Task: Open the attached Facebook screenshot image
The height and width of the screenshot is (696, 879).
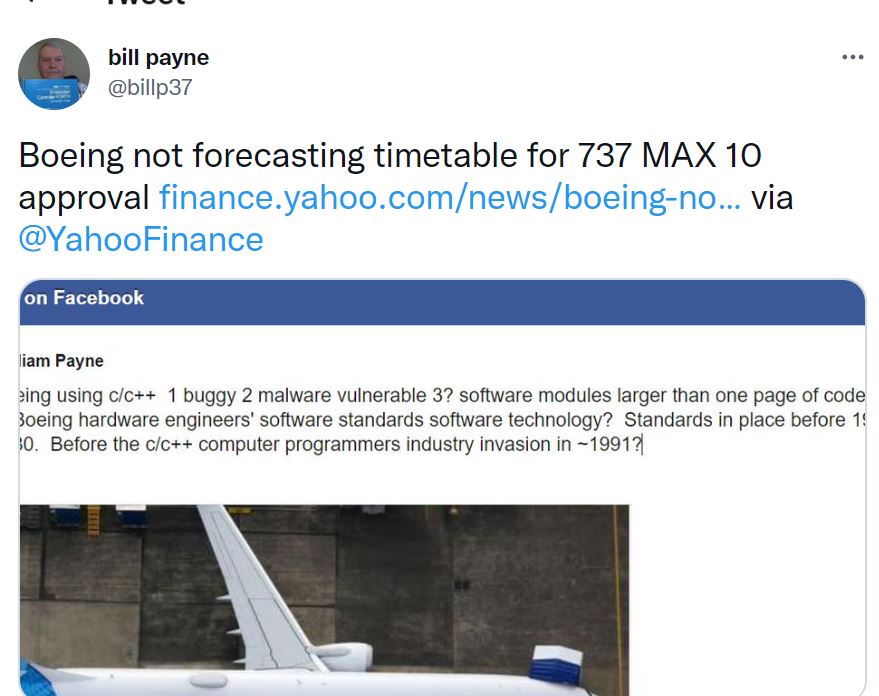Action: pos(442,488)
